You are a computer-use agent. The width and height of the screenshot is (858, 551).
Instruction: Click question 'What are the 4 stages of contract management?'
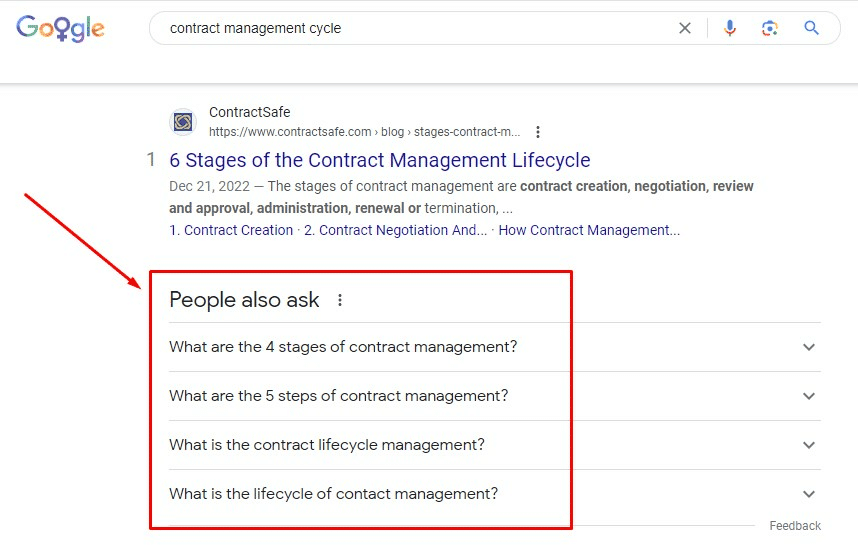[343, 347]
